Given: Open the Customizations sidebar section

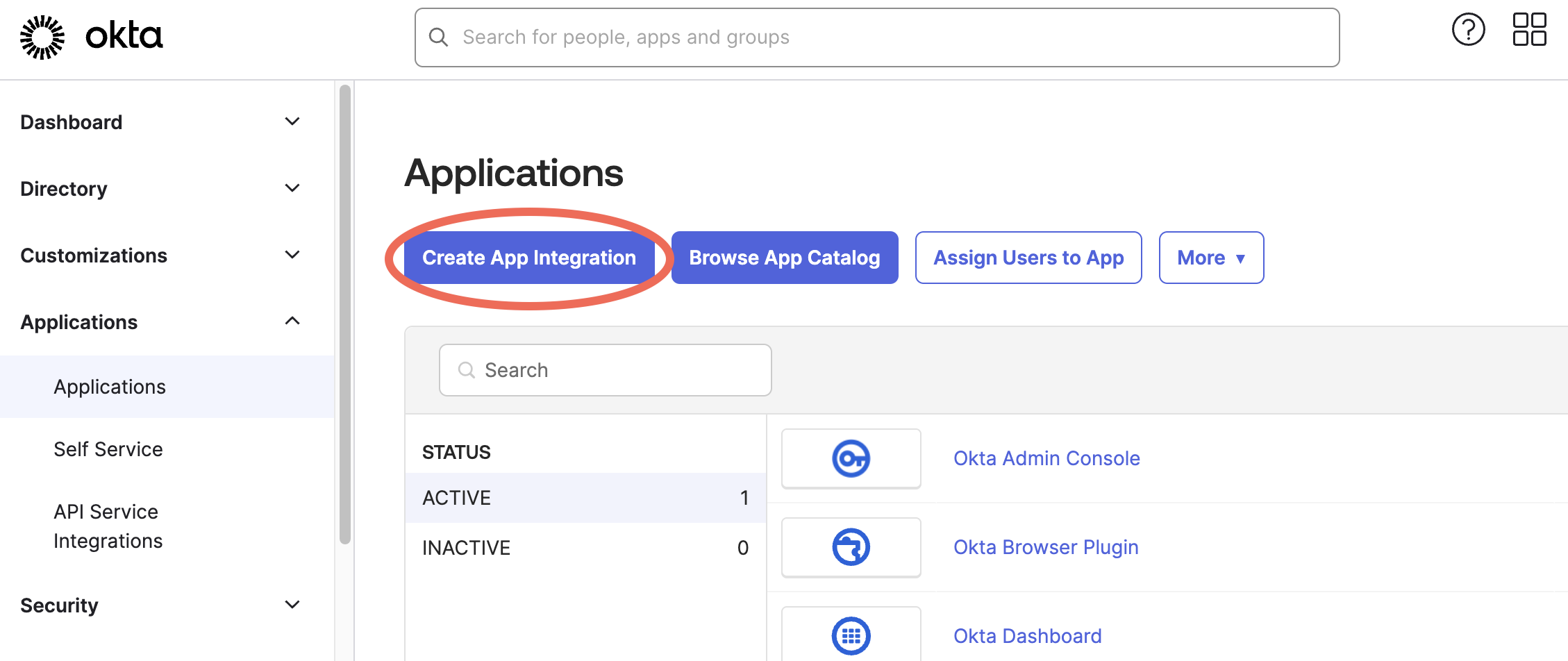Looking at the screenshot, I should click(94, 256).
